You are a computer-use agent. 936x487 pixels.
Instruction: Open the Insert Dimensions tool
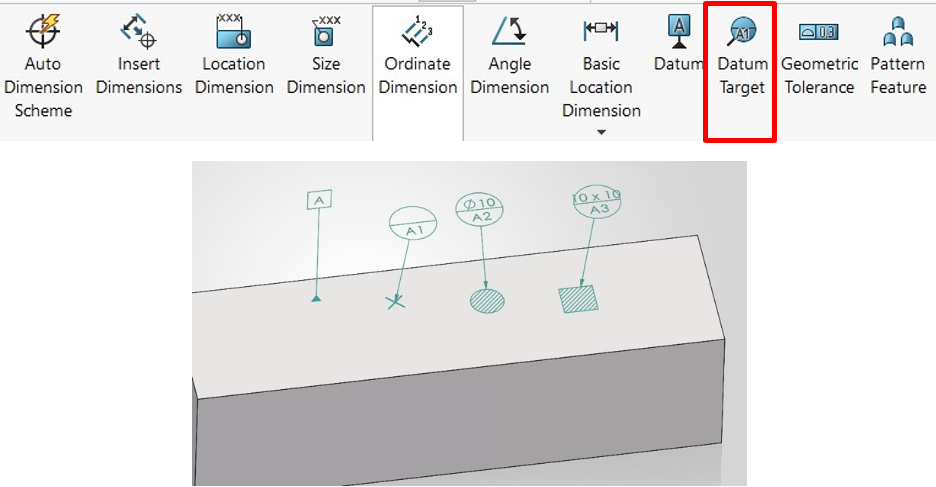(138, 55)
